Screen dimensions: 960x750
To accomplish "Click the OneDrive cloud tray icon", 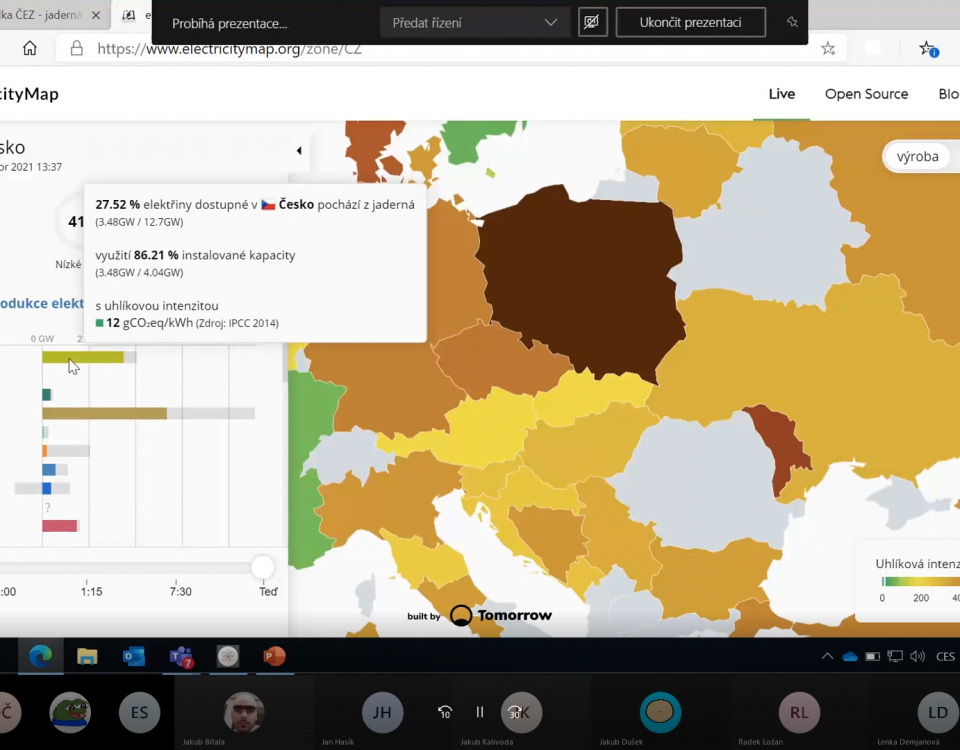I will click(850, 657).
